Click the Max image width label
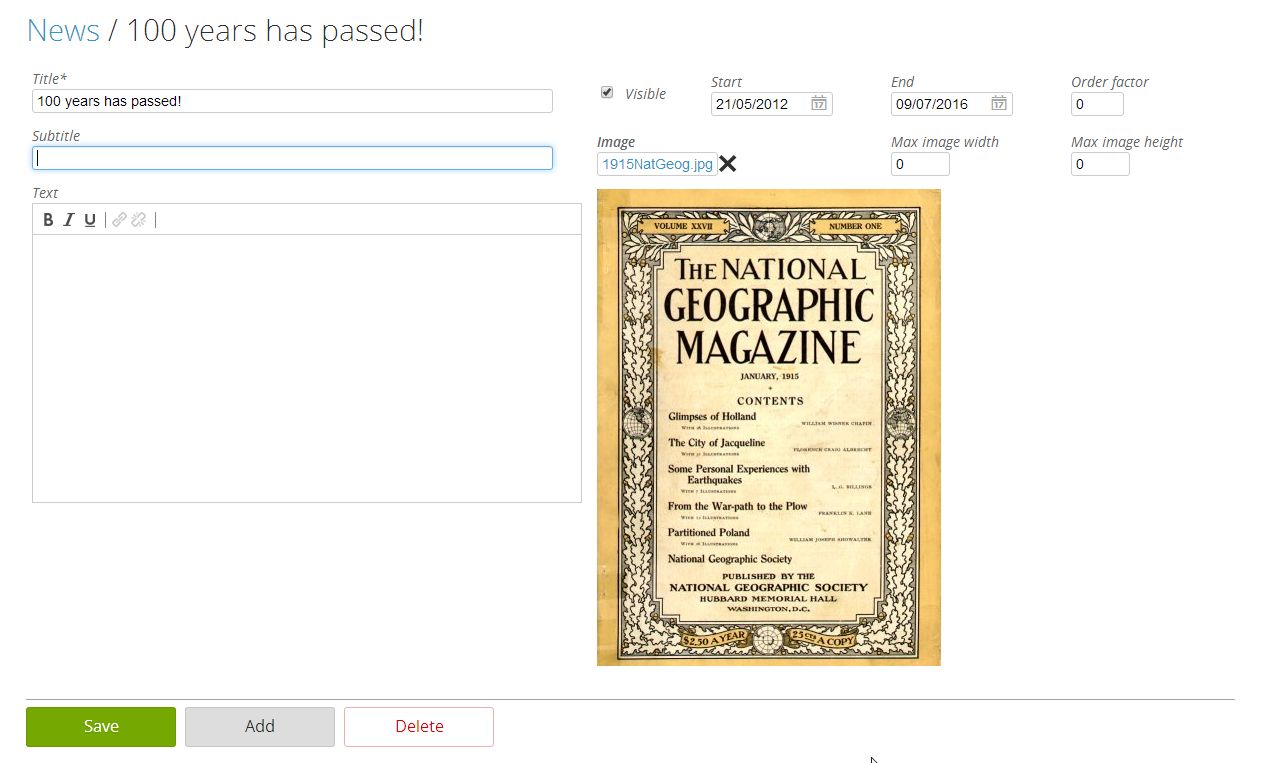The height and width of the screenshot is (763, 1261). coord(945,142)
